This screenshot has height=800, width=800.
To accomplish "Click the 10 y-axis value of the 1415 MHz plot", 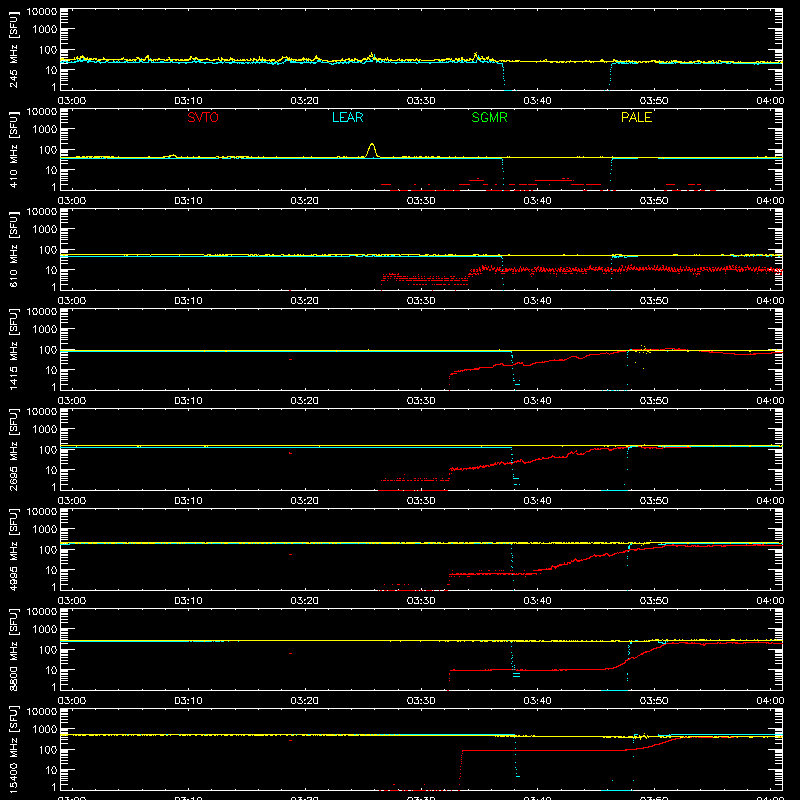I will [51, 370].
